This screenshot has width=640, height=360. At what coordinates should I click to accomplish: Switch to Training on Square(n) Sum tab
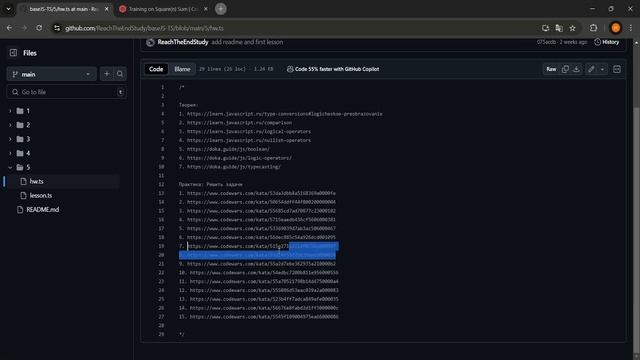tap(163, 9)
